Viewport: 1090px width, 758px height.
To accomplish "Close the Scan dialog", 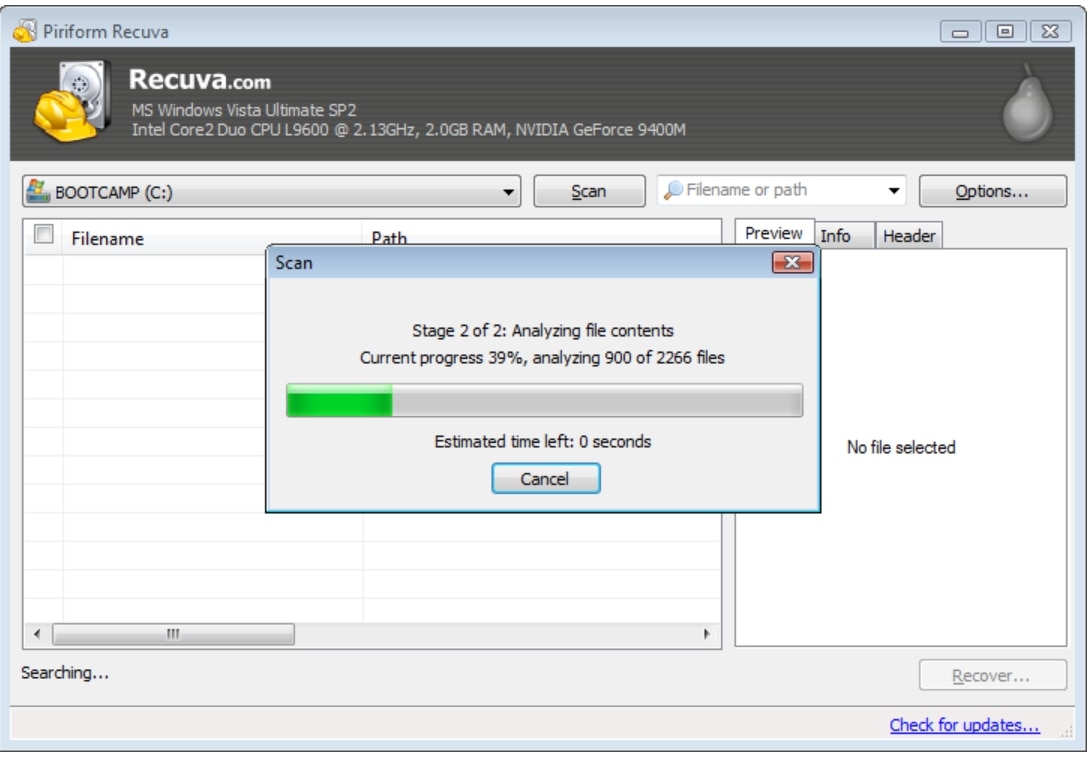I will 792,262.
